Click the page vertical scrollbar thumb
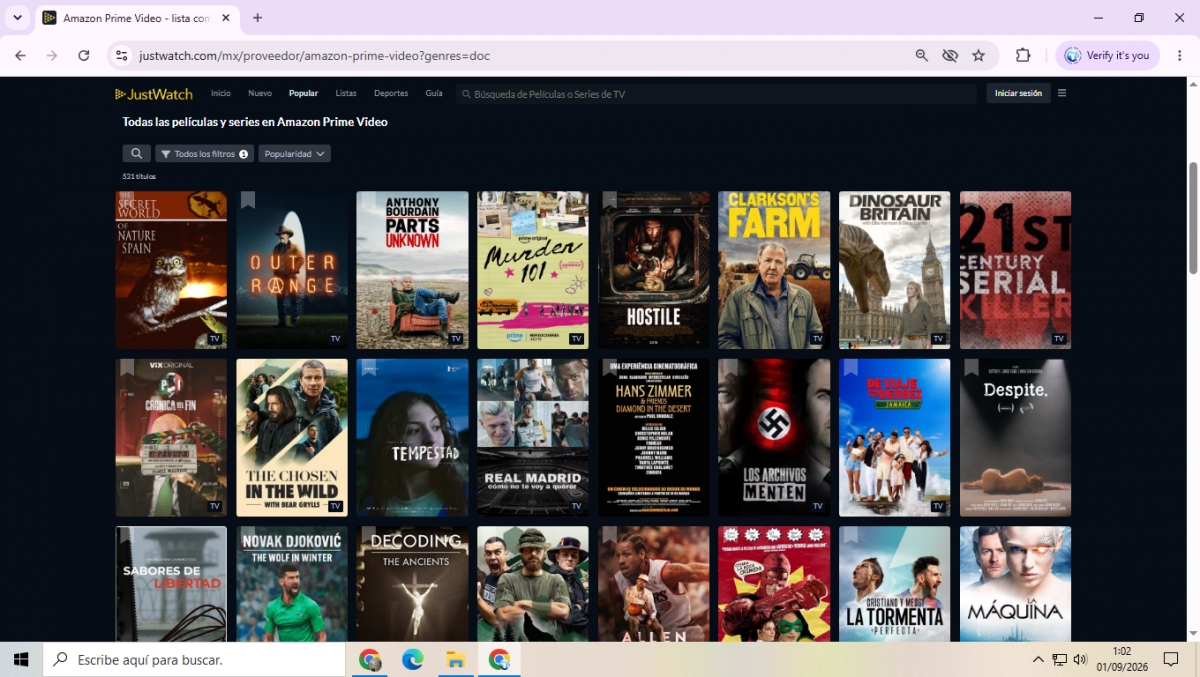 coord(1192,217)
